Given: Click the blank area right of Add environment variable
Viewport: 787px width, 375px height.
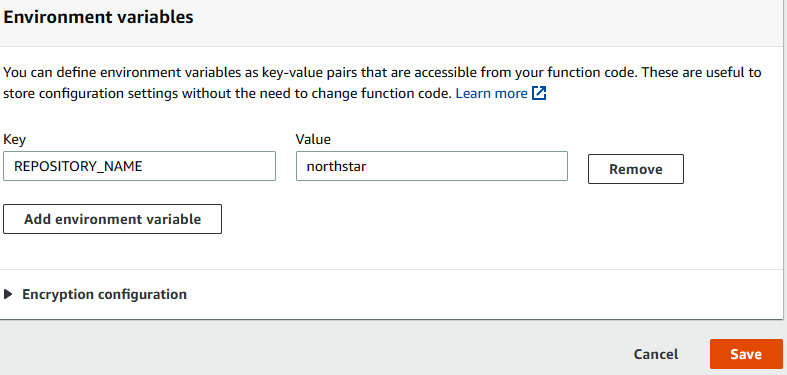Looking at the screenshot, I should pyautogui.click(x=497, y=219).
